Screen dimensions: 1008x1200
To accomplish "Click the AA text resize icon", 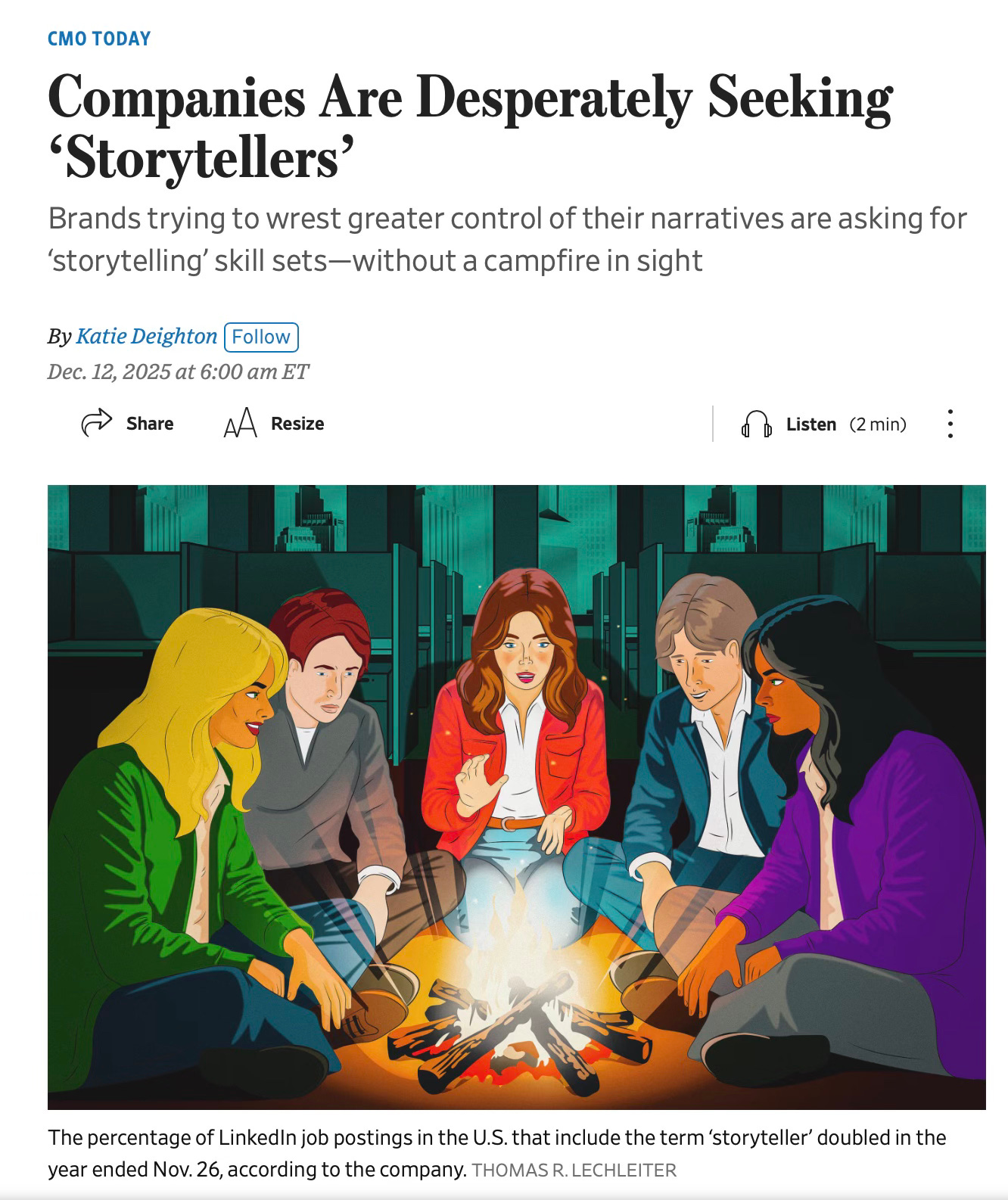I will point(241,424).
